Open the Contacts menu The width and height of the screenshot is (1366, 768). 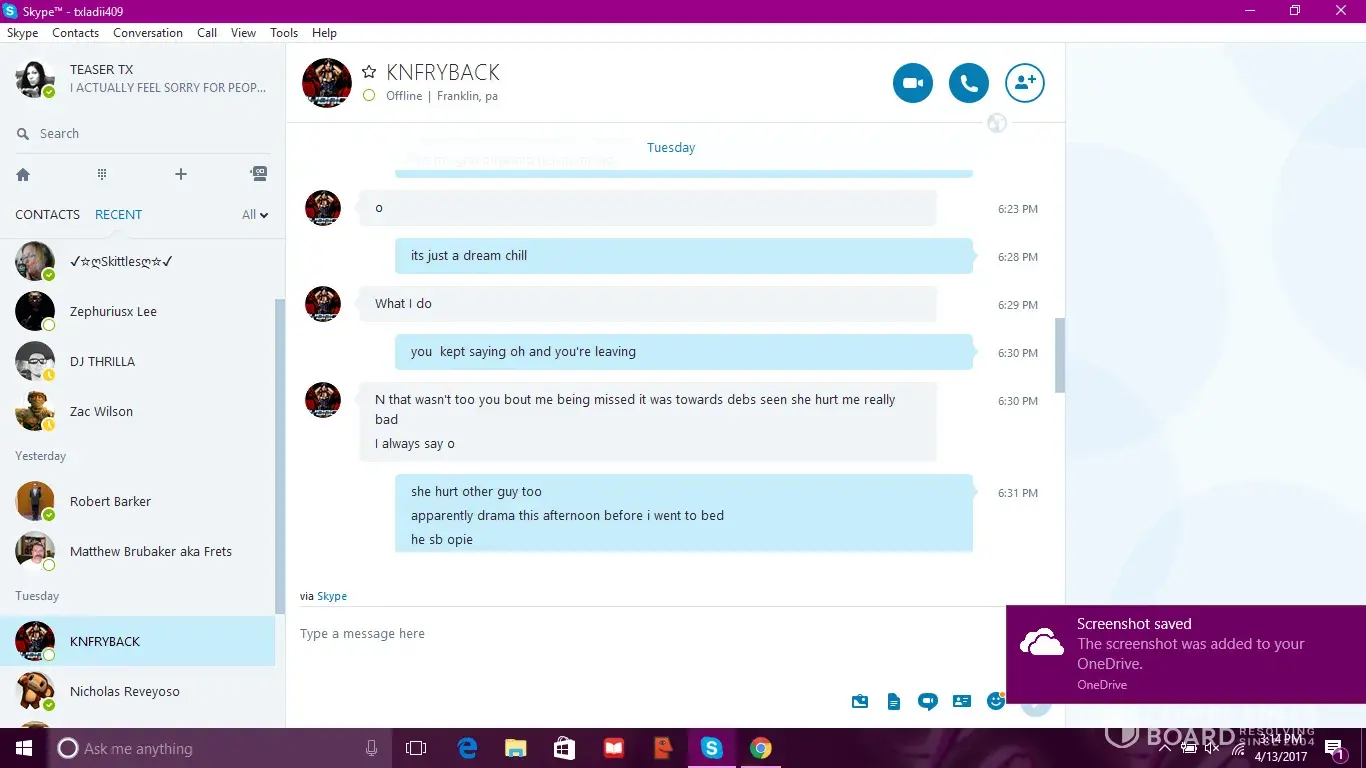point(75,33)
